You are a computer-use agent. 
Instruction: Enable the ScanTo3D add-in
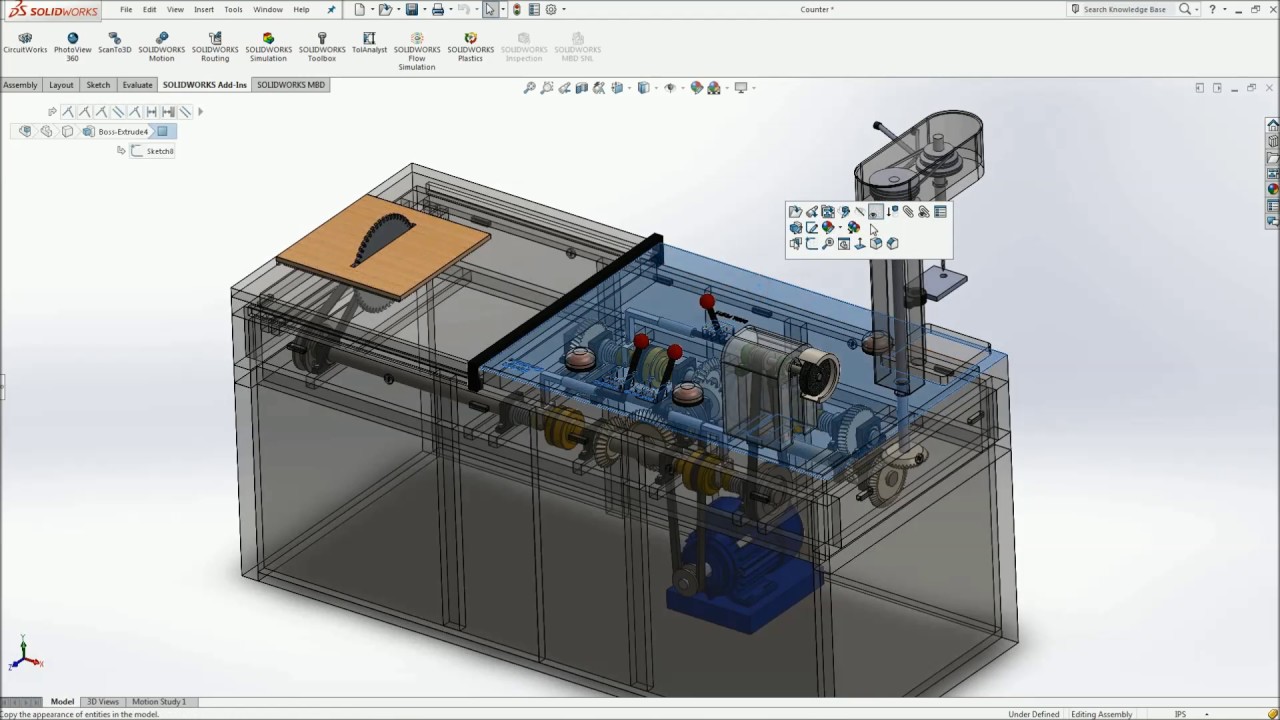[115, 43]
